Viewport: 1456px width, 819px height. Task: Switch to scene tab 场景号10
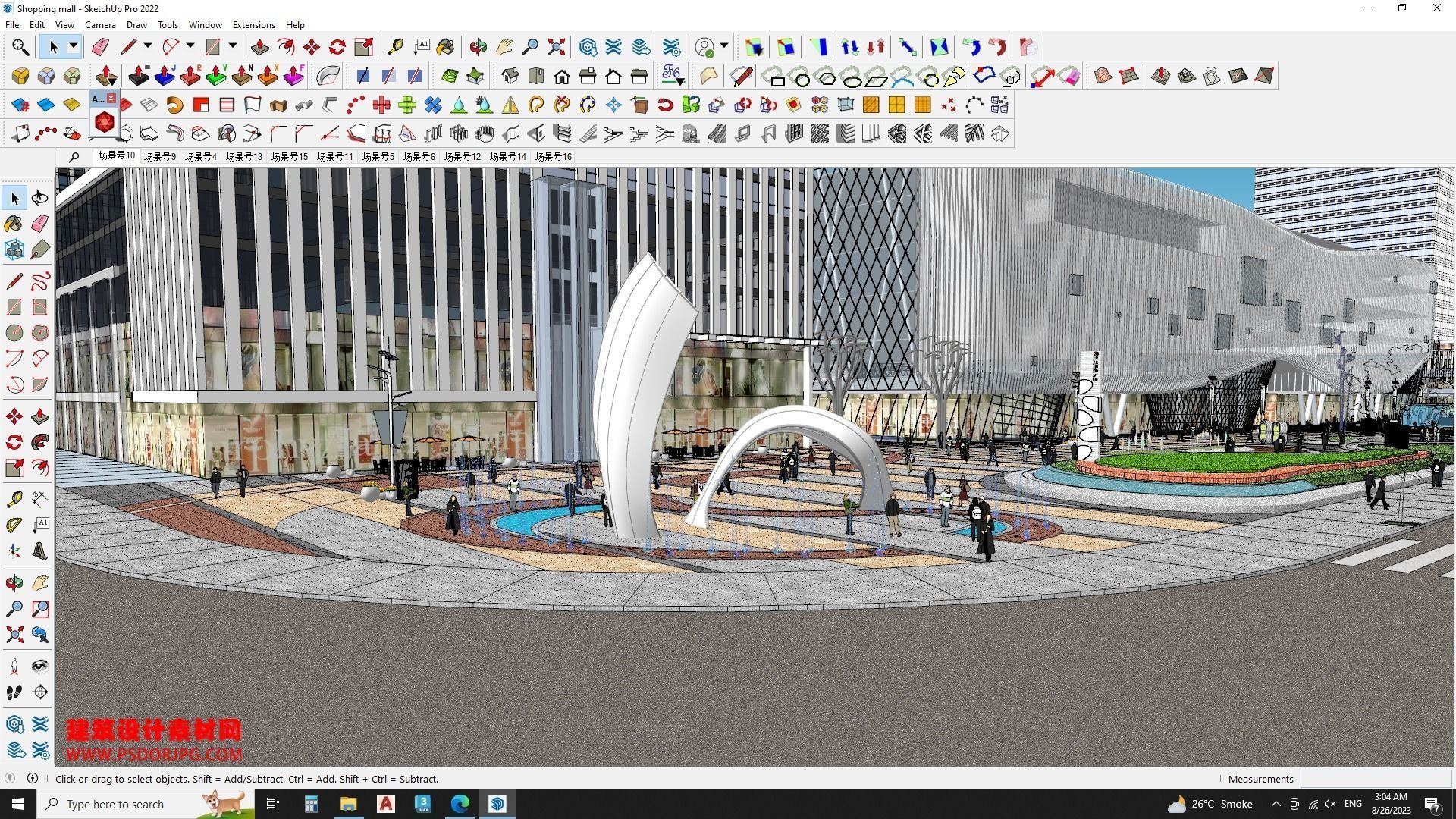click(116, 156)
